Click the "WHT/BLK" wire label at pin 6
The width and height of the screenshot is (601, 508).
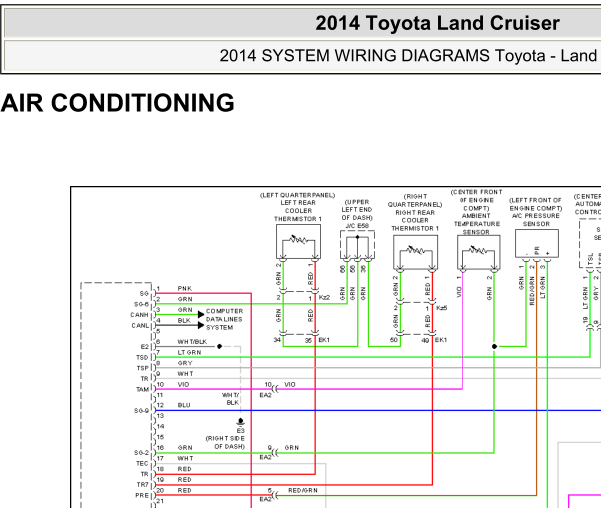click(x=192, y=342)
